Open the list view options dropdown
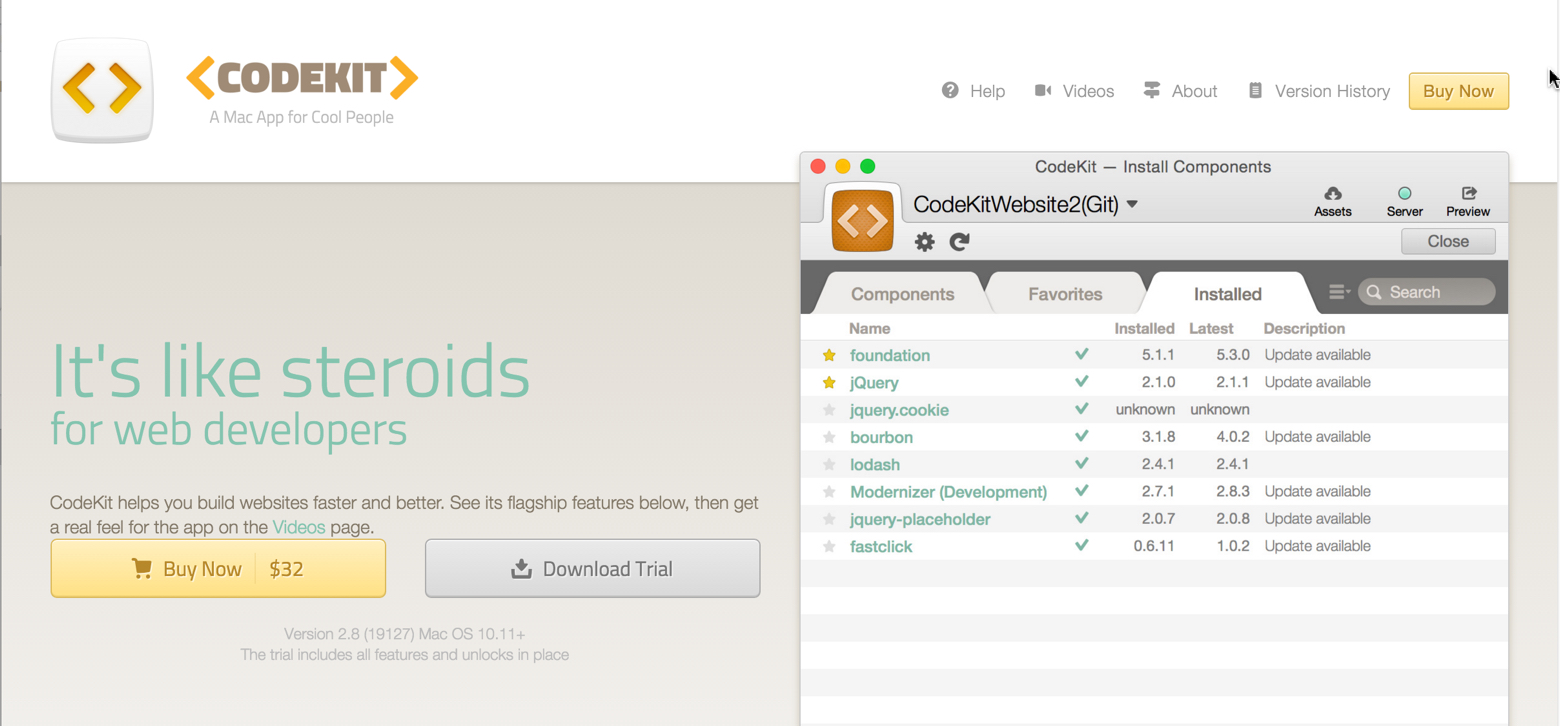The width and height of the screenshot is (1560, 726). (1339, 292)
